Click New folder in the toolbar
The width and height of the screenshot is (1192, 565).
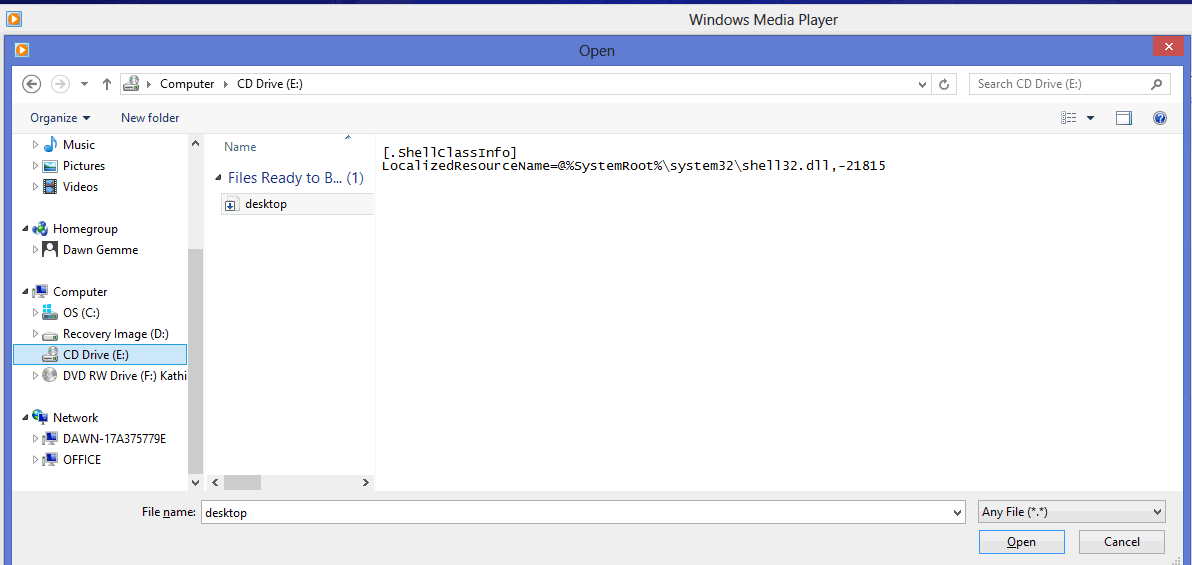(150, 118)
